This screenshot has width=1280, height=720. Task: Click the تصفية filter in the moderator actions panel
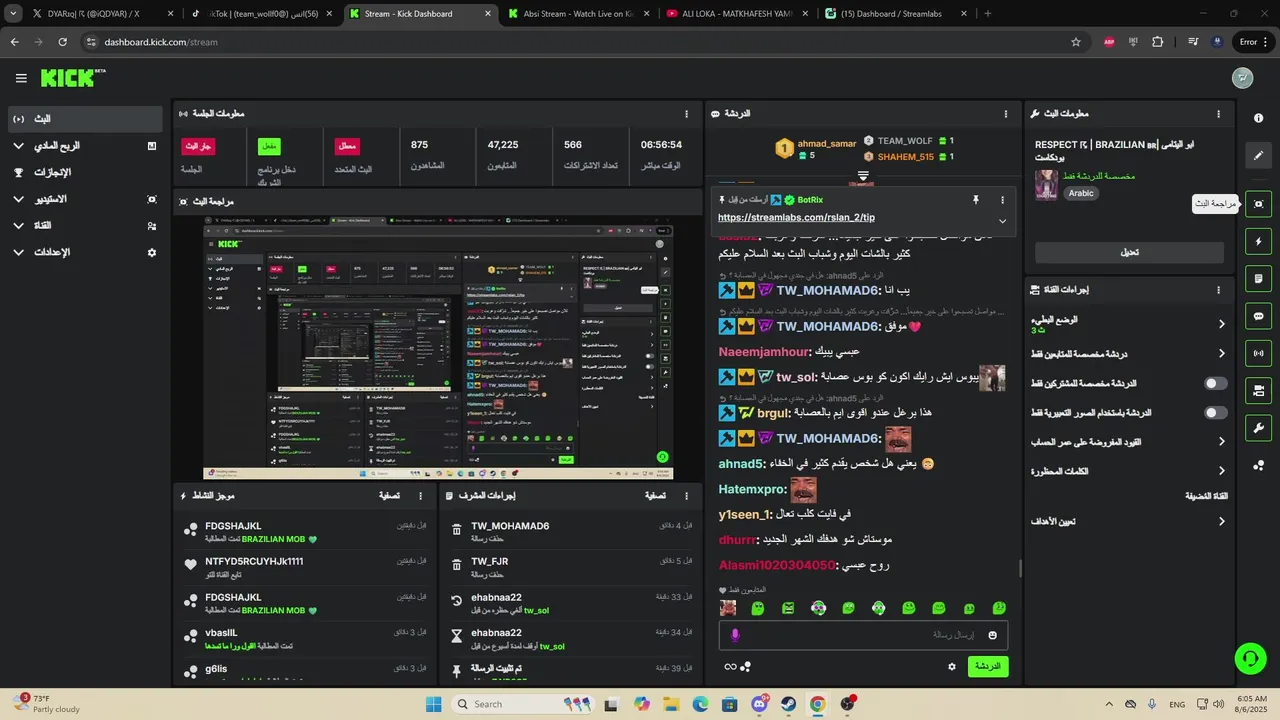[655, 495]
